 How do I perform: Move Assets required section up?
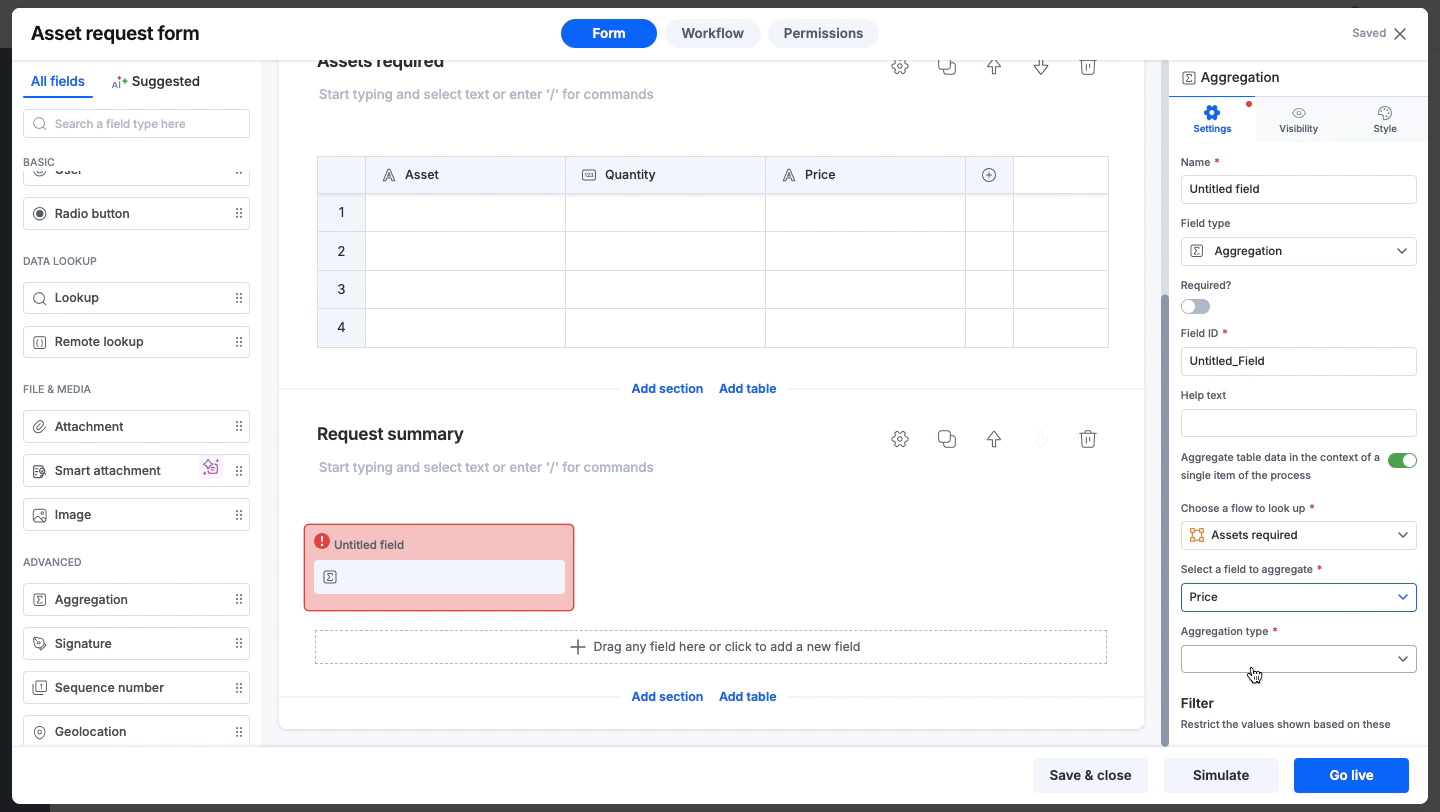(x=994, y=67)
